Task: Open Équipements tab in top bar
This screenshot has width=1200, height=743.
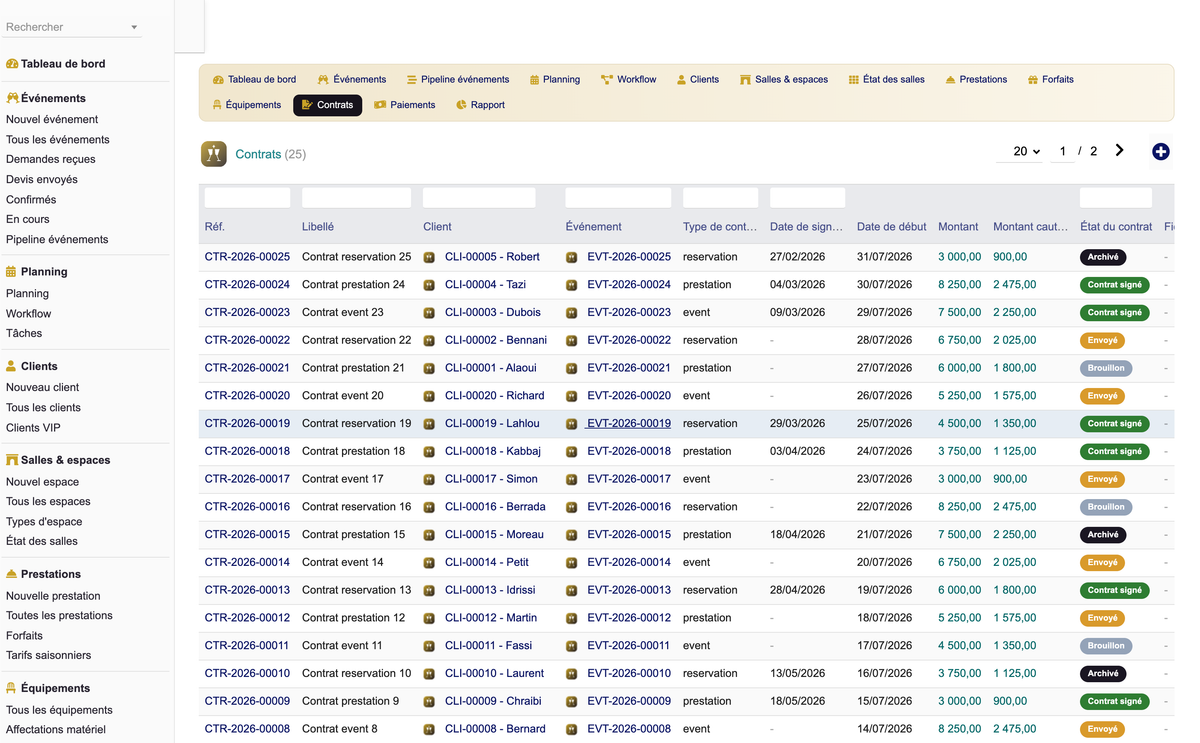Action: (247, 105)
